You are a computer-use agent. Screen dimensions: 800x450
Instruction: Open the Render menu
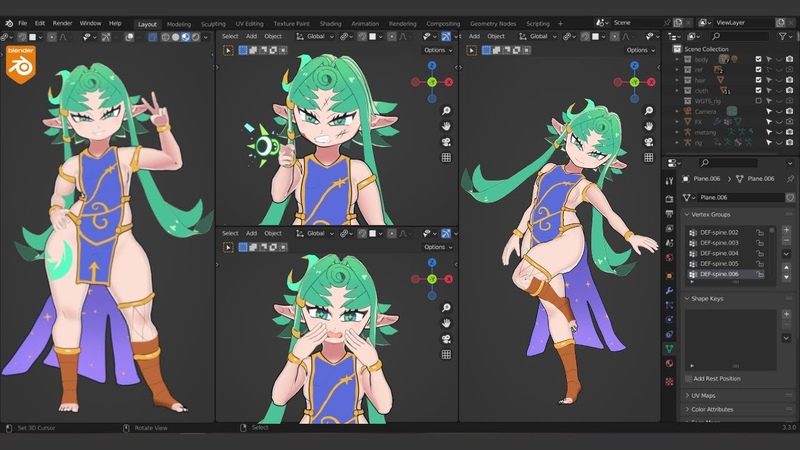(x=62, y=23)
